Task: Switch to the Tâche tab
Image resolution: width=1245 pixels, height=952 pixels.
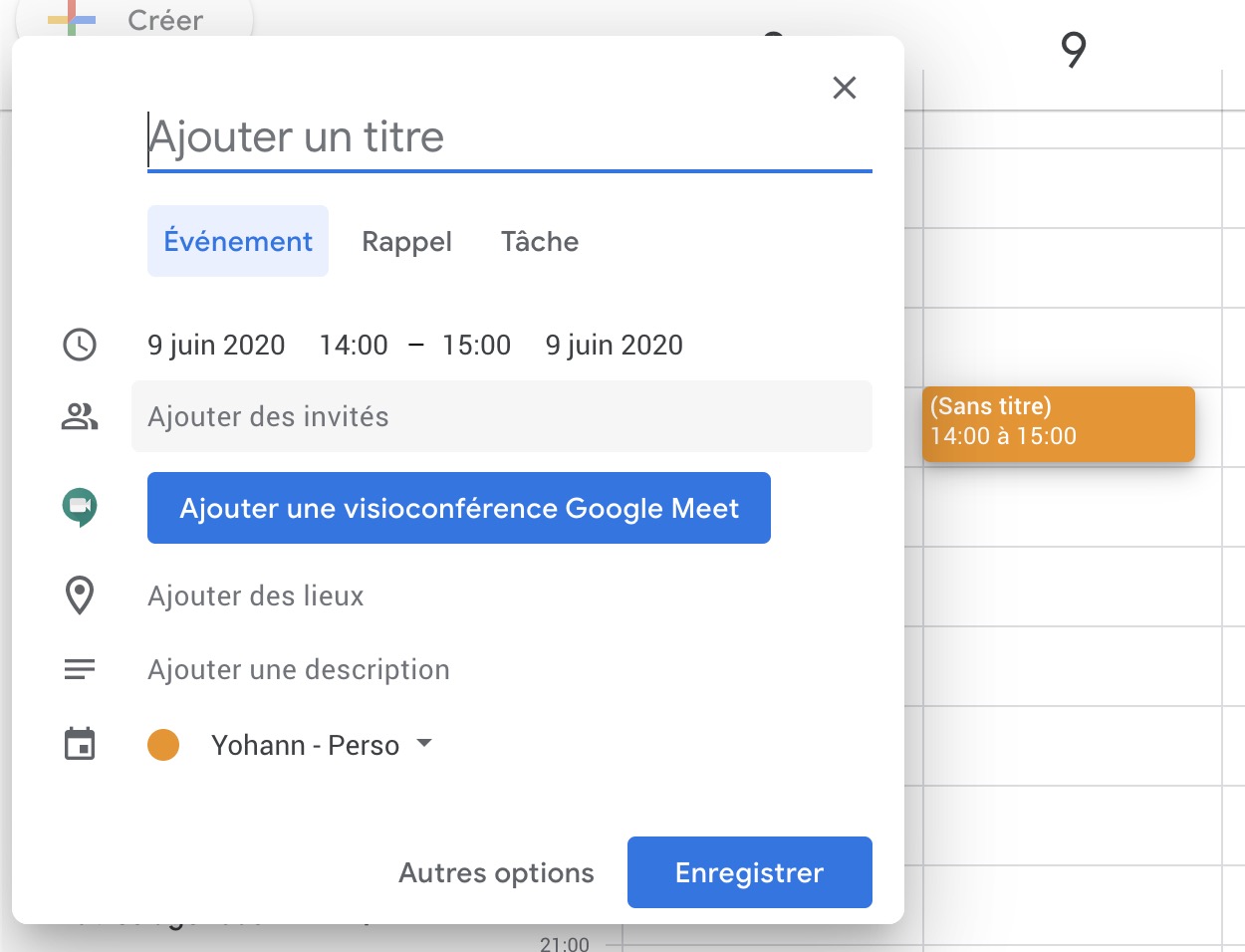Action: 540,241
